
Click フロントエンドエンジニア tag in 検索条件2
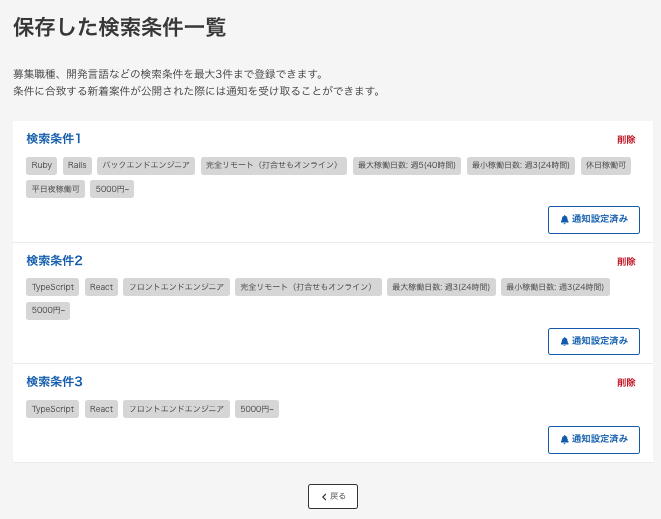(x=176, y=287)
